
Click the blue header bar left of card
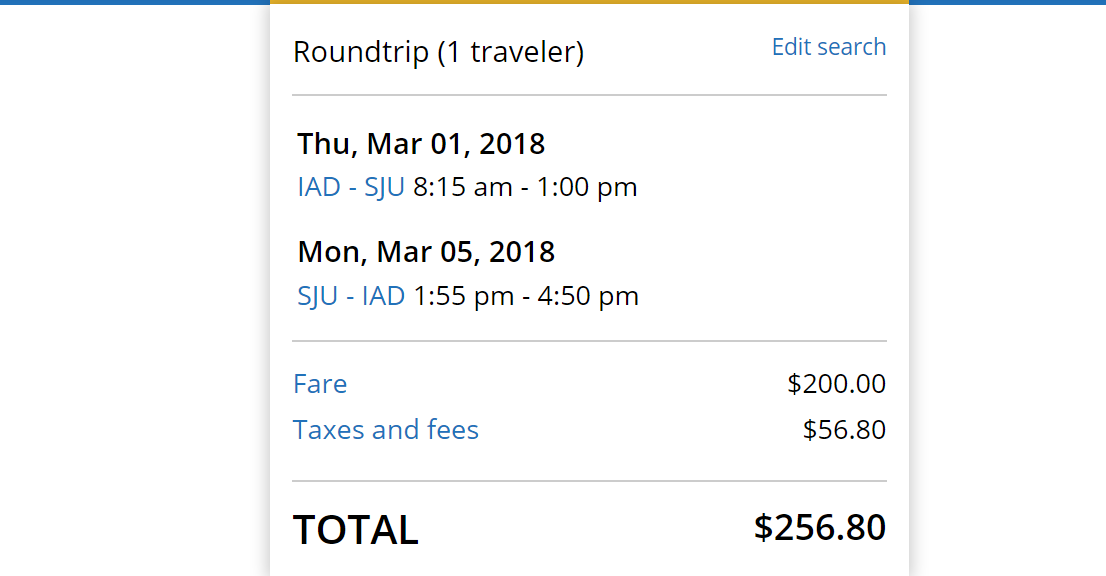tap(134, 2)
